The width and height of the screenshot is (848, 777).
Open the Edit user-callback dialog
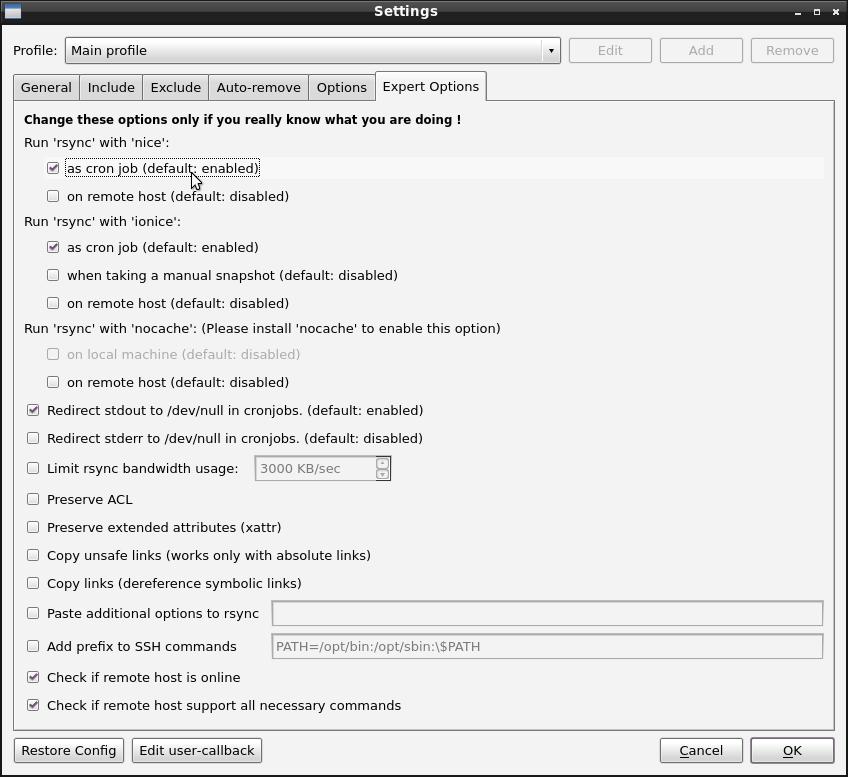[x=196, y=750]
